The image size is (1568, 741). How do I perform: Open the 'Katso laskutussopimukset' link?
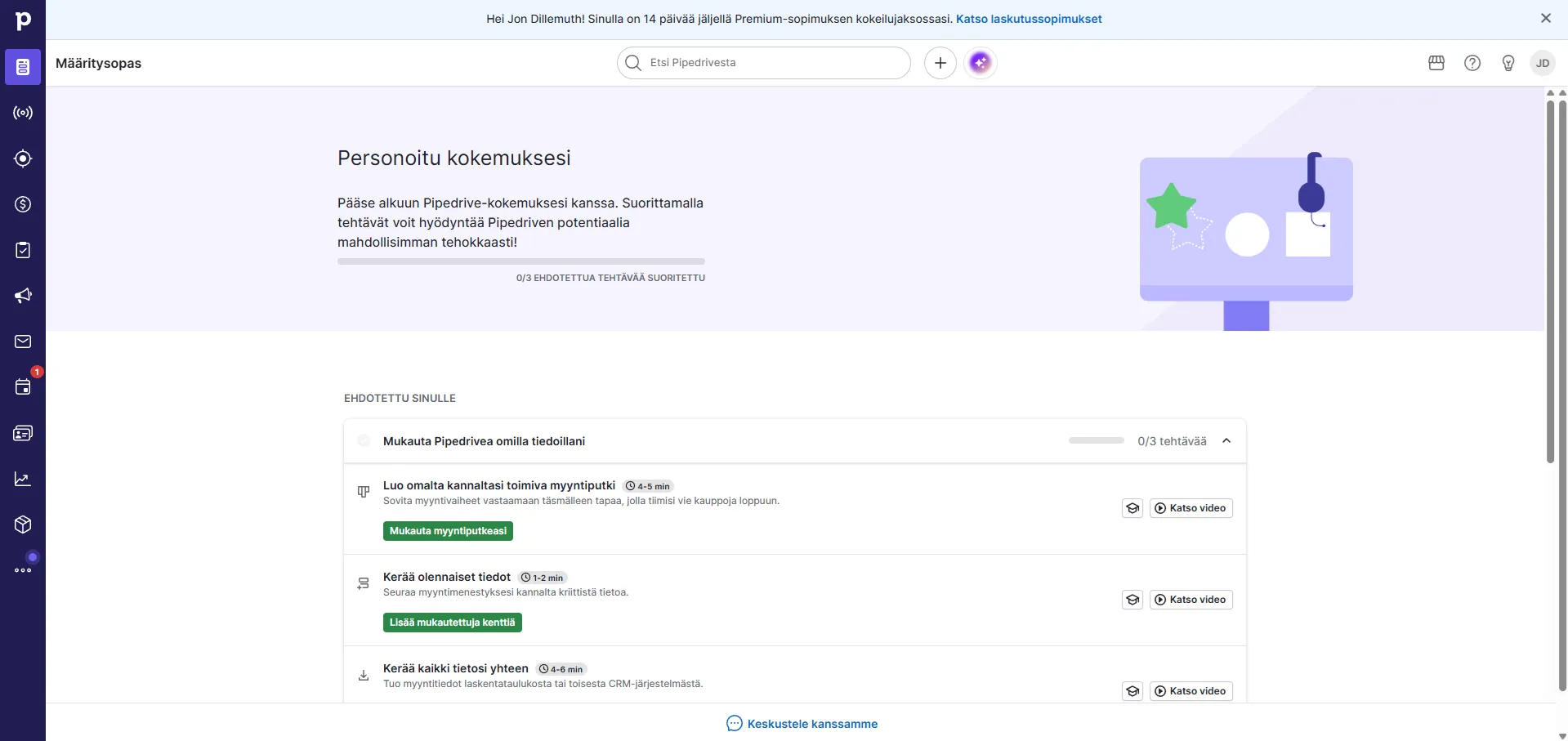pyautogui.click(x=1029, y=18)
